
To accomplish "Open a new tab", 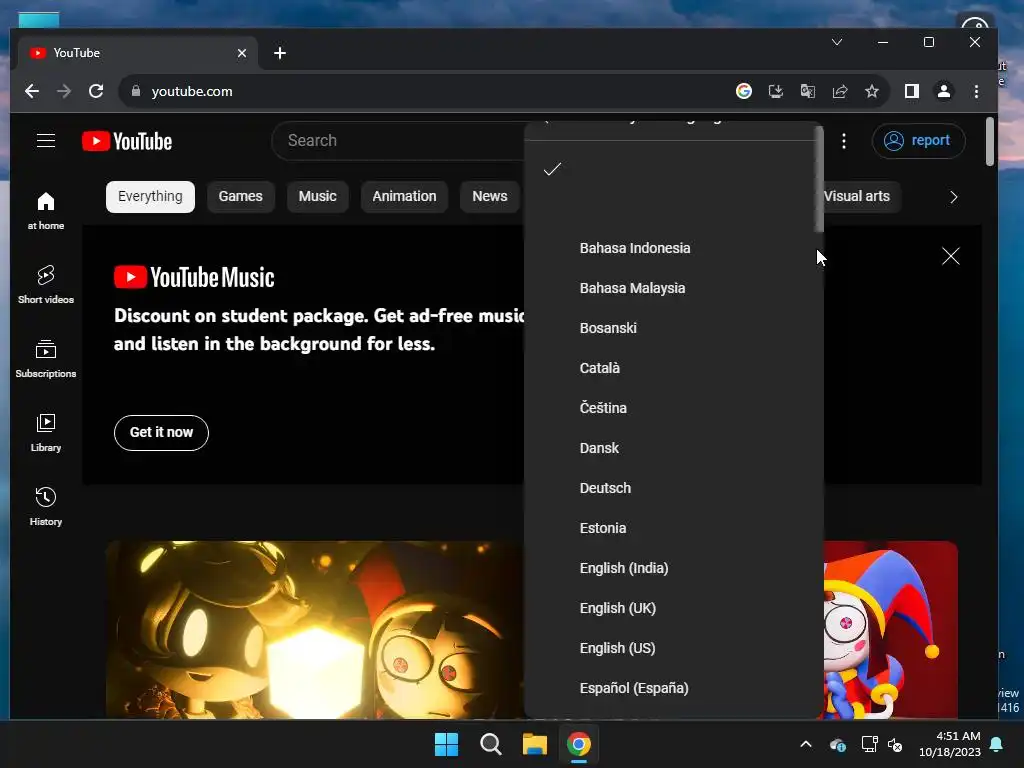I will (x=280, y=53).
